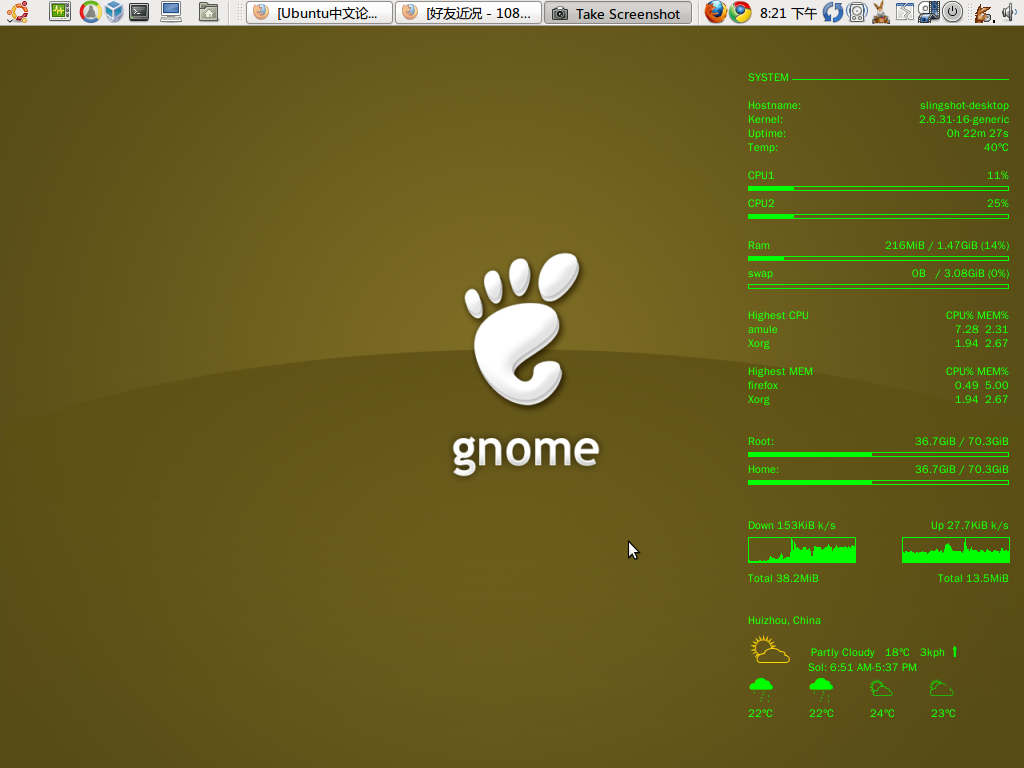
Task: Click 'slingshot-desktop' hostname text
Action: coord(964,105)
